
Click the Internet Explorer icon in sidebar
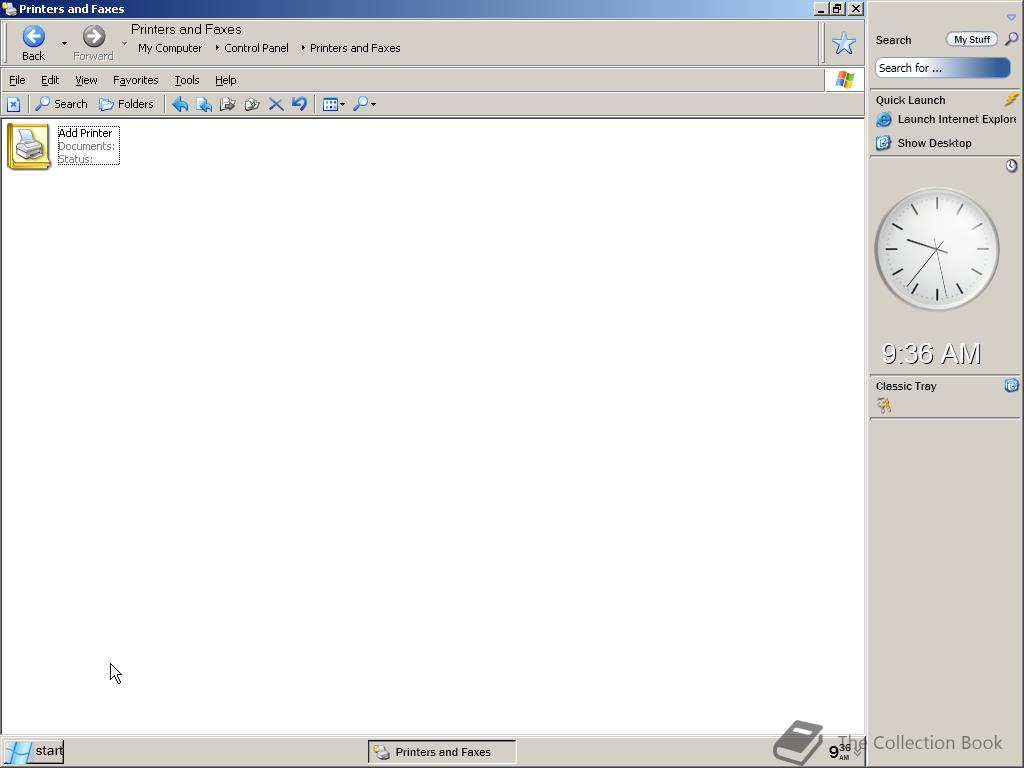point(883,120)
